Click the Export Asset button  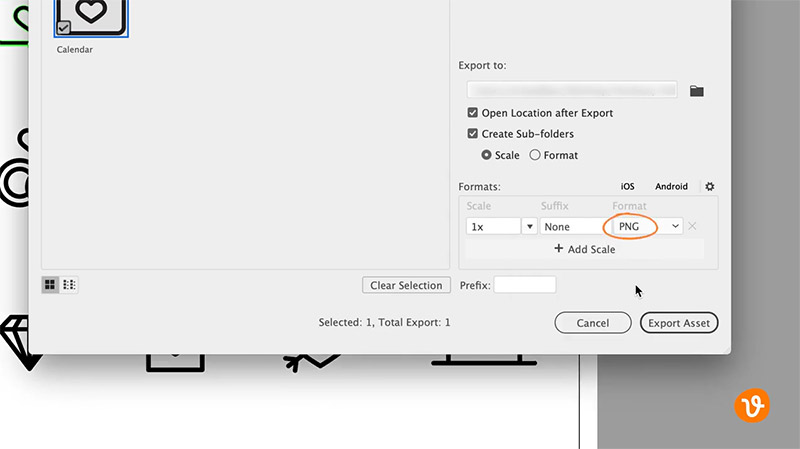click(x=679, y=322)
